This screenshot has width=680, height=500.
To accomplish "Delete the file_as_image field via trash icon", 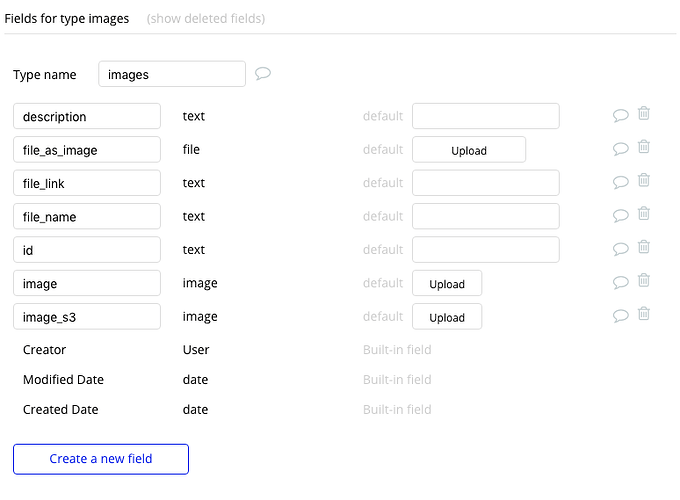I will (644, 147).
